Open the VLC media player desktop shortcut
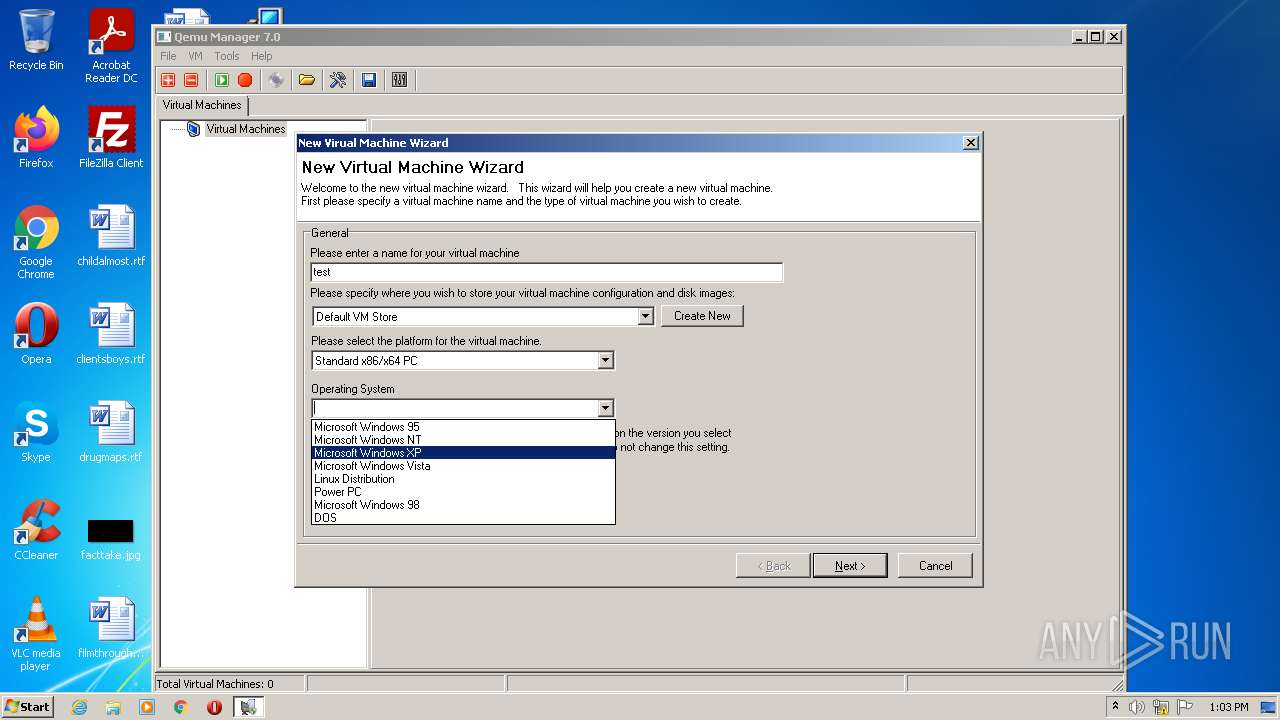 coord(36,634)
